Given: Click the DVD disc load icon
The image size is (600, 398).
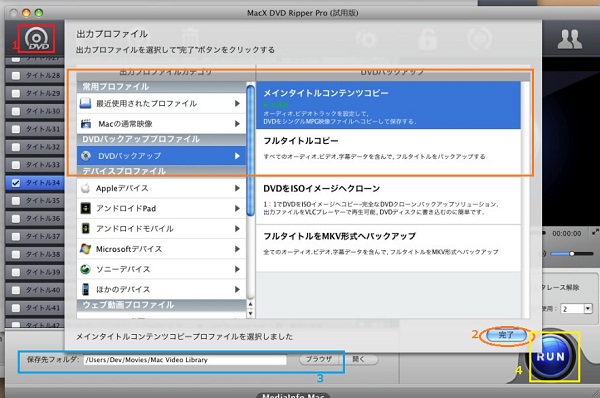Looking at the screenshot, I should coord(37,39).
